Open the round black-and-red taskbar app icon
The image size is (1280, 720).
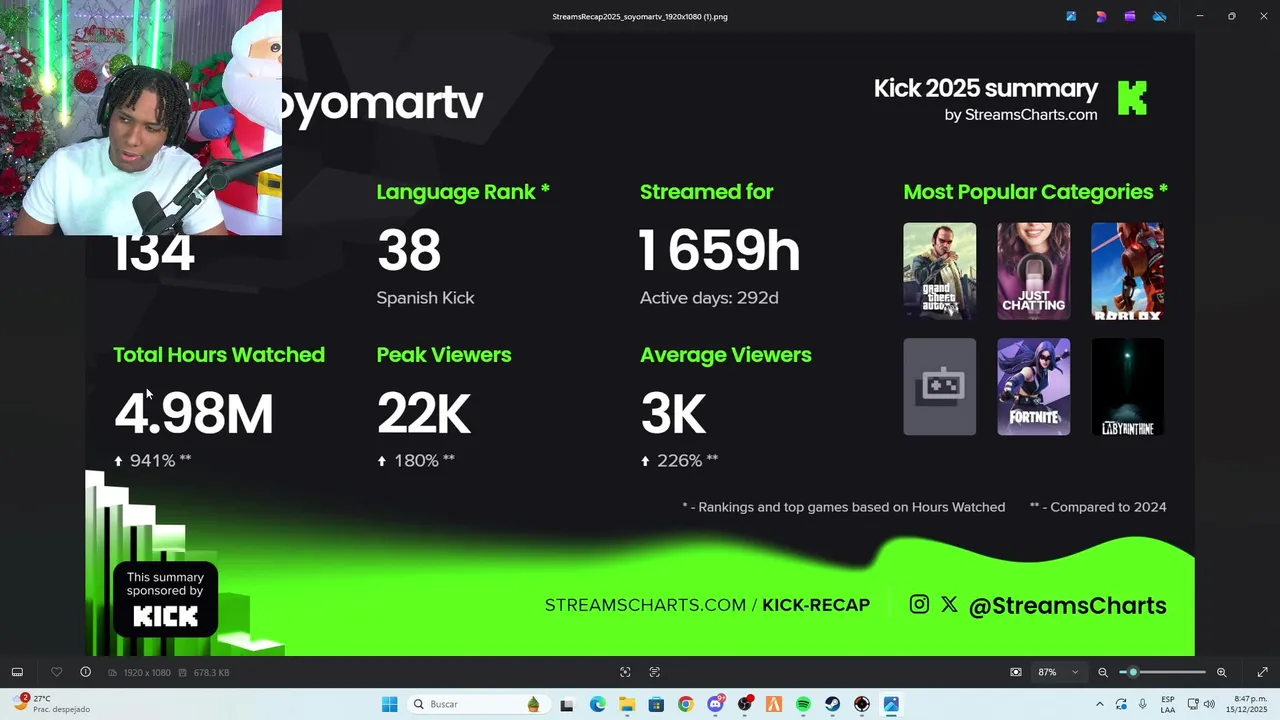pyautogui.click(x=862, y=704)
